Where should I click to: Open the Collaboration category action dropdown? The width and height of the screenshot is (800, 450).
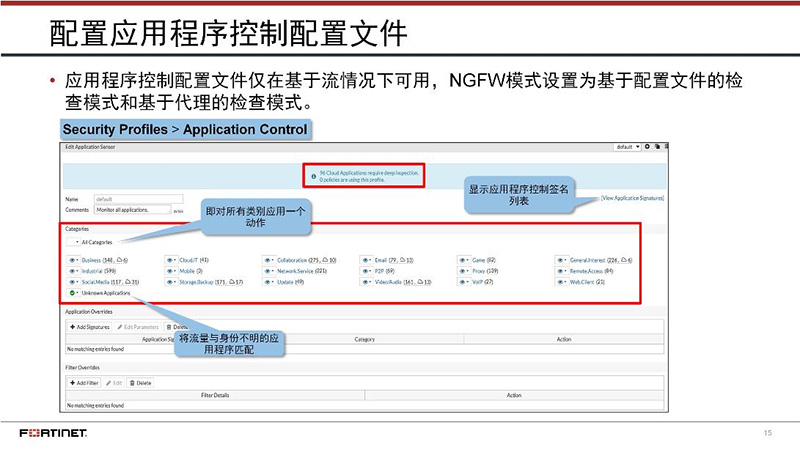269,260
